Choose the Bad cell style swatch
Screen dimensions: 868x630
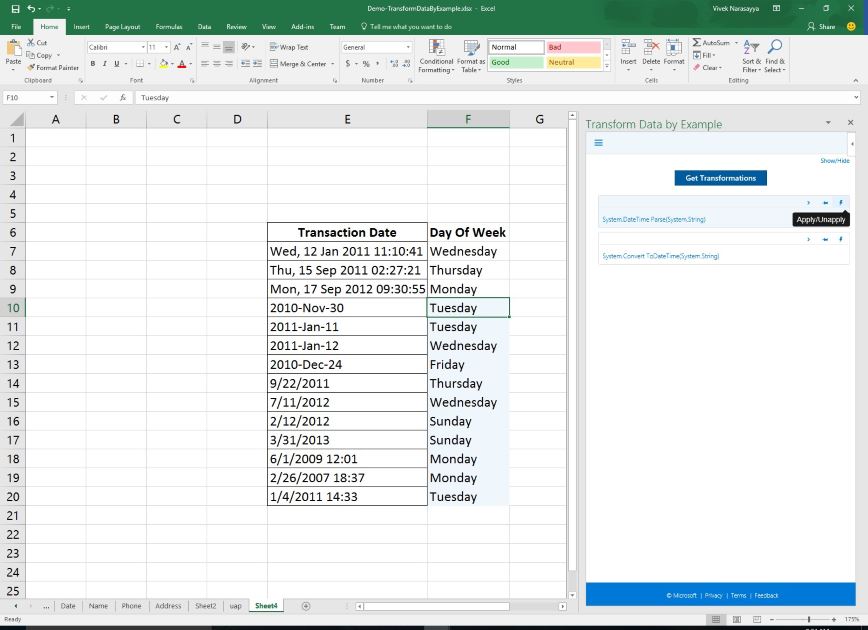pyautogui.click(x=573, y=46)
